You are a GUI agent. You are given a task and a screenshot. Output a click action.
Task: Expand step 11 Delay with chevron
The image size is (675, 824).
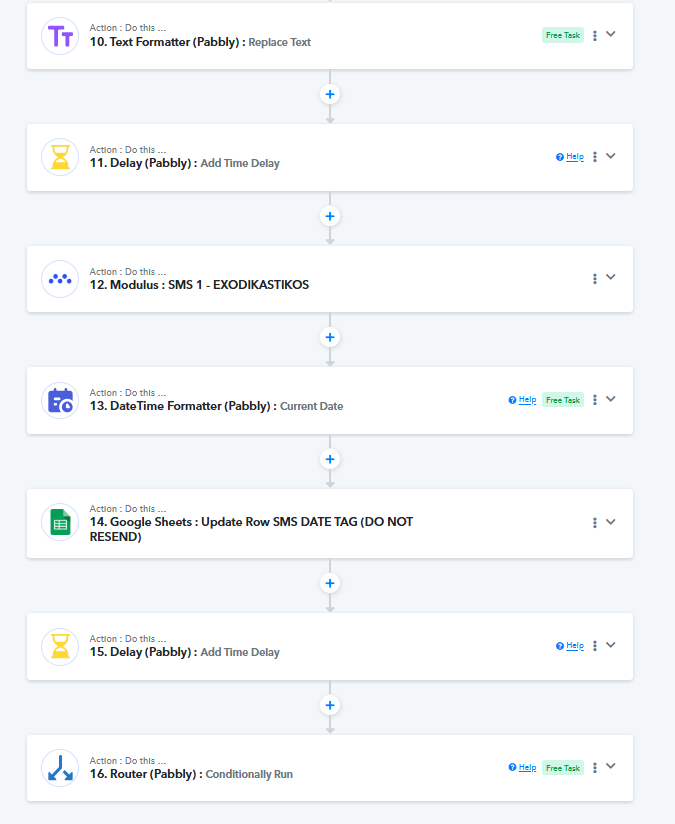[610, 156]
